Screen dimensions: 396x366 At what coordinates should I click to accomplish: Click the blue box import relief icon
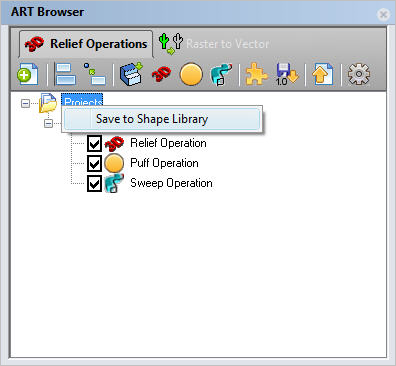click(x=131, y=74)
